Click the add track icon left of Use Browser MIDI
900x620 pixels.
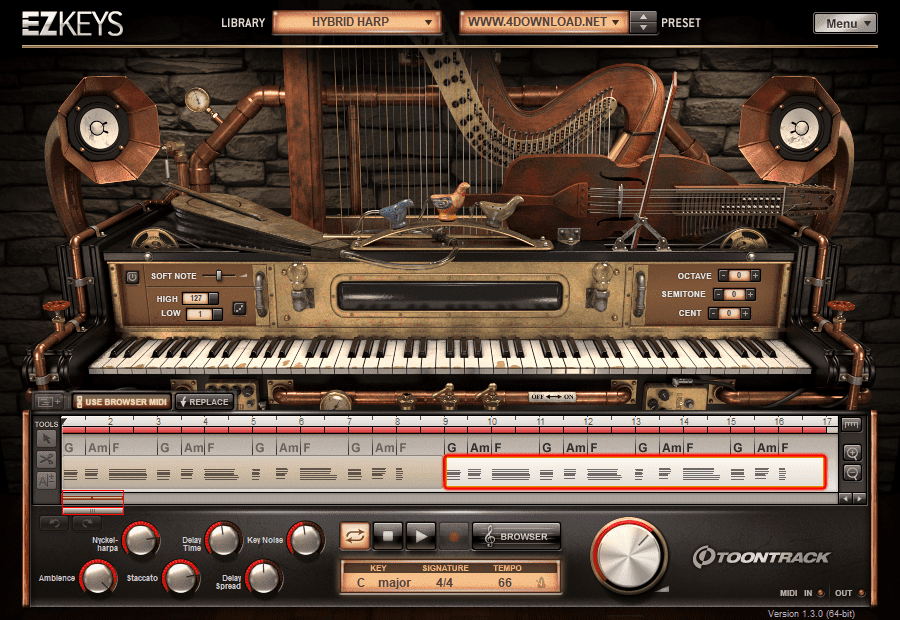coord(51,402)
